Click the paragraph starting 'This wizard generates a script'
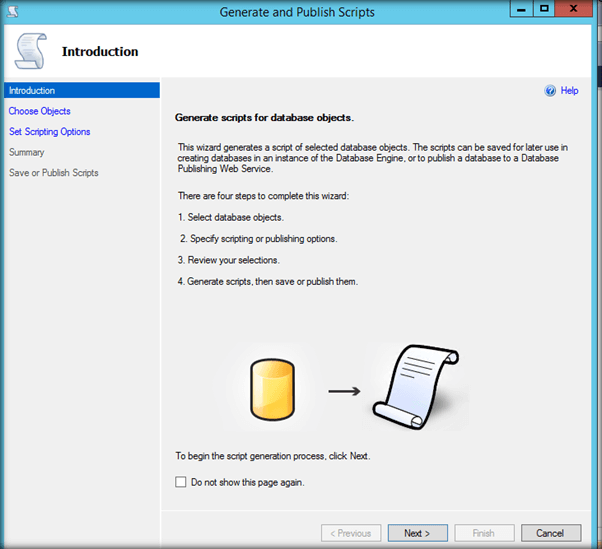This screenshot has height=549, width=602. tap(372, 158)
